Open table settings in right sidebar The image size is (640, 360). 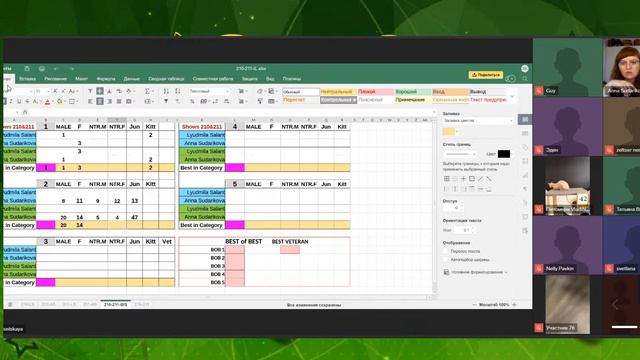pos(525,133)
